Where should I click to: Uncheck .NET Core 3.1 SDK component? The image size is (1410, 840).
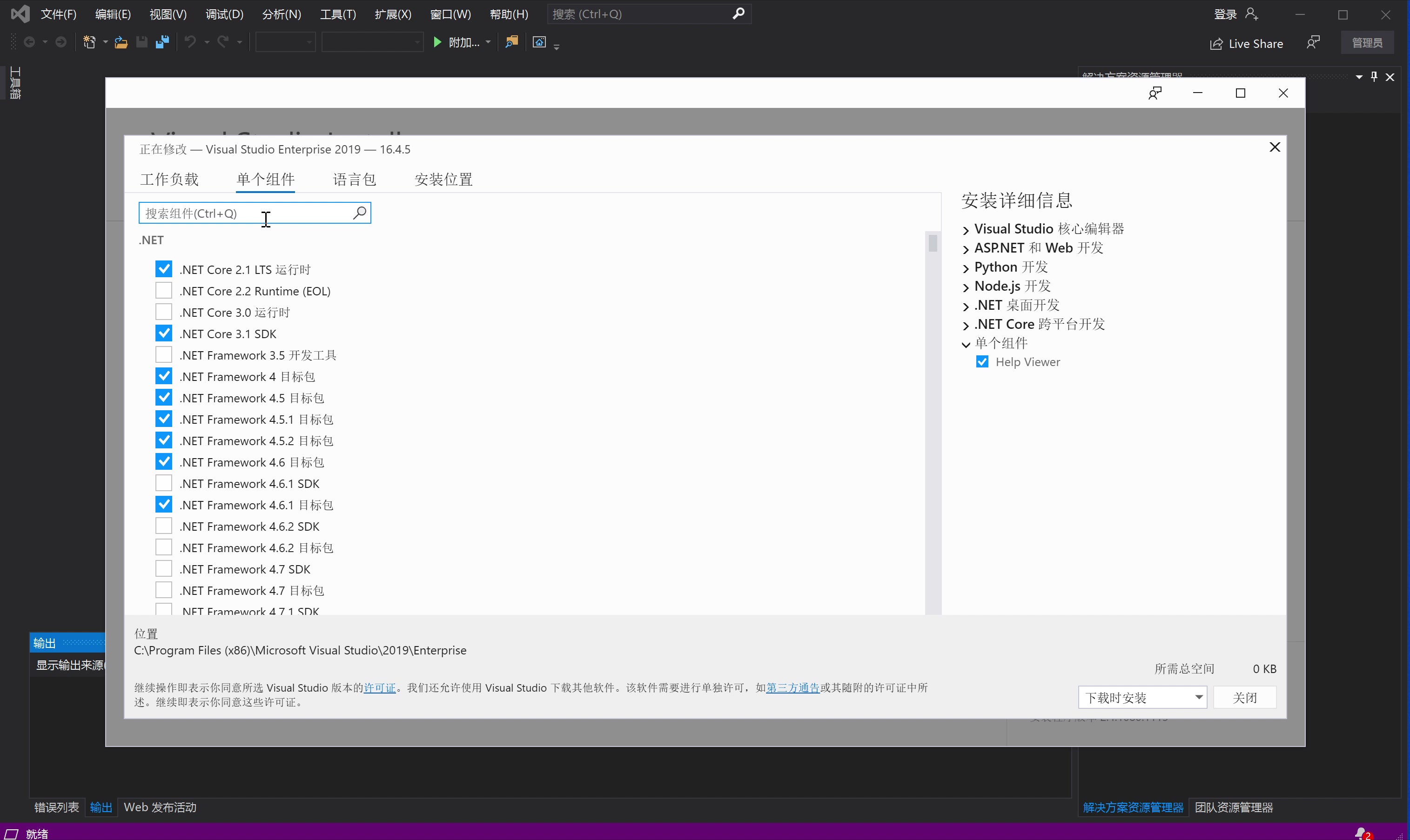point(164,333)
